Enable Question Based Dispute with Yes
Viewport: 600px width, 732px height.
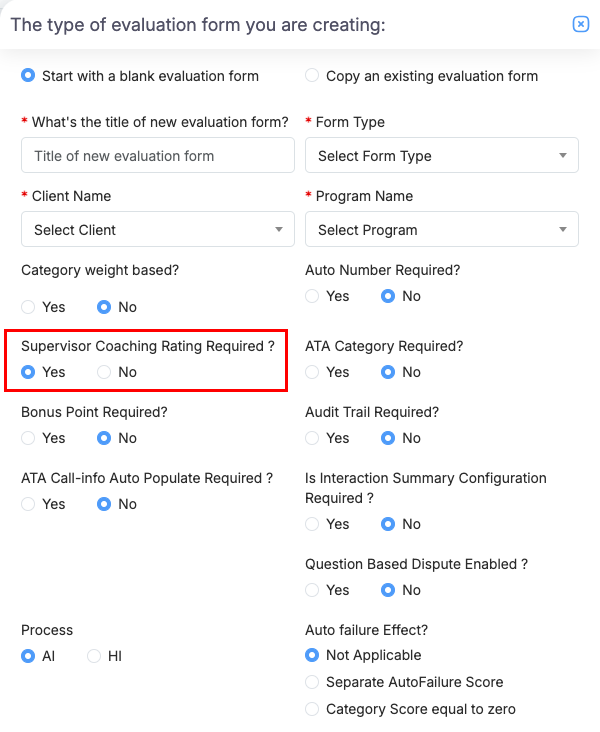coord(312,590)
